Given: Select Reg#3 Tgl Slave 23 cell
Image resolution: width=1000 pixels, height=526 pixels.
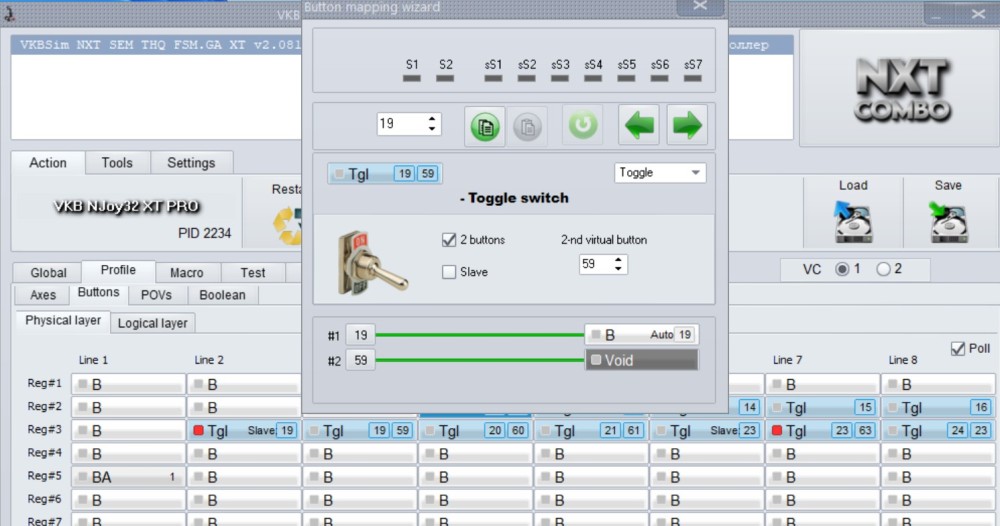Looking at the screenshot, I should [x=707, y=430].
